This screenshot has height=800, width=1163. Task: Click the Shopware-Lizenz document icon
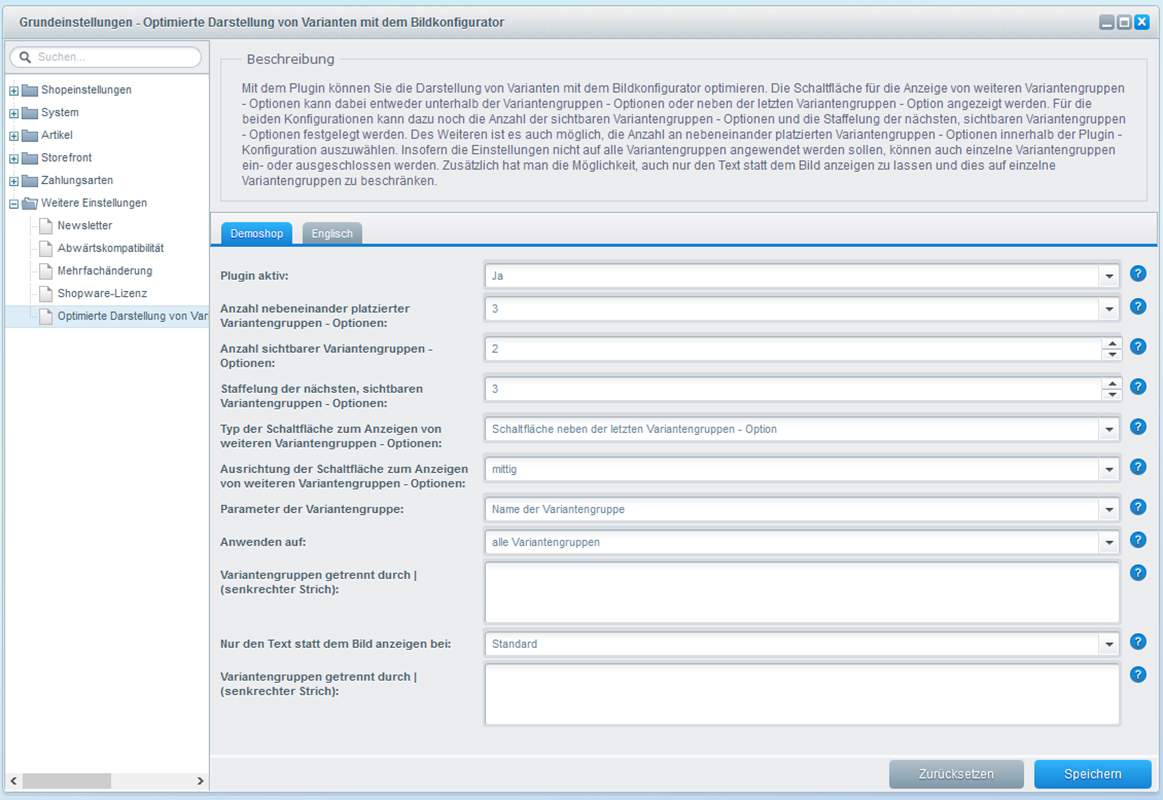pos(46,294)
